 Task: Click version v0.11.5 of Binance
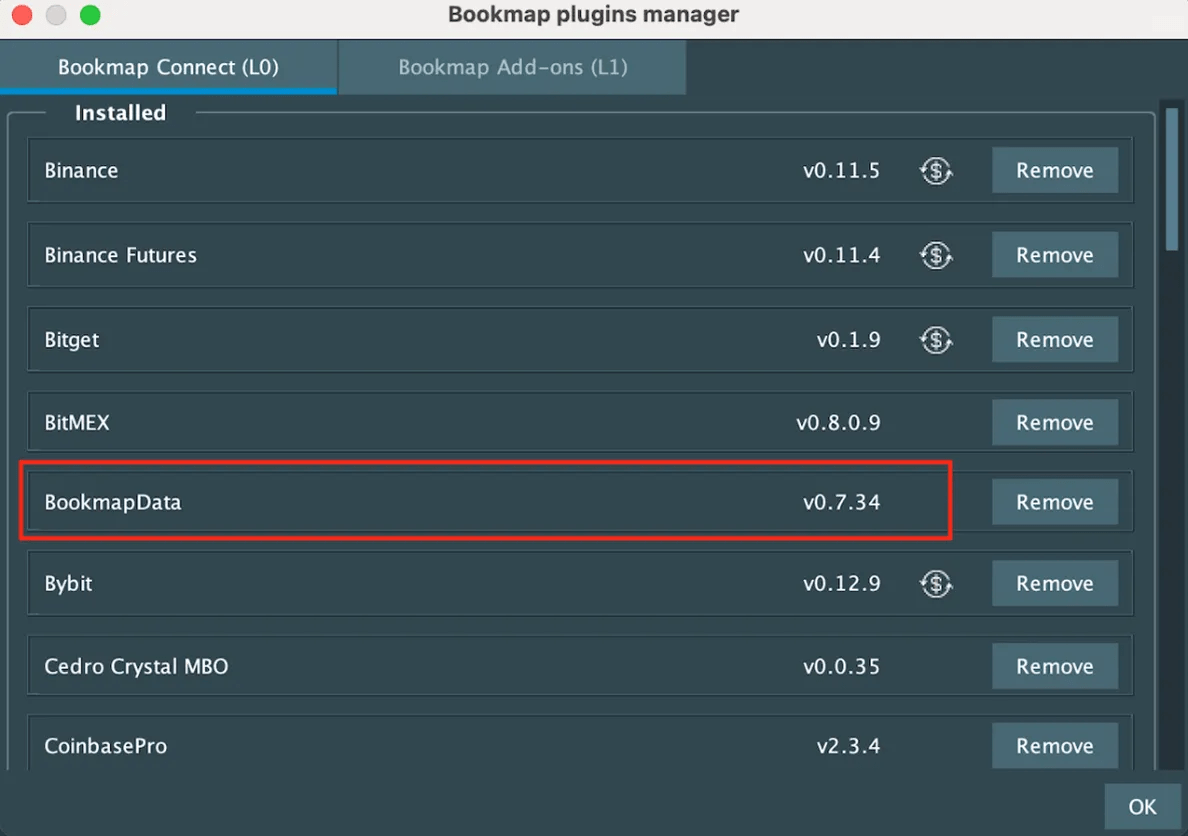842,171
